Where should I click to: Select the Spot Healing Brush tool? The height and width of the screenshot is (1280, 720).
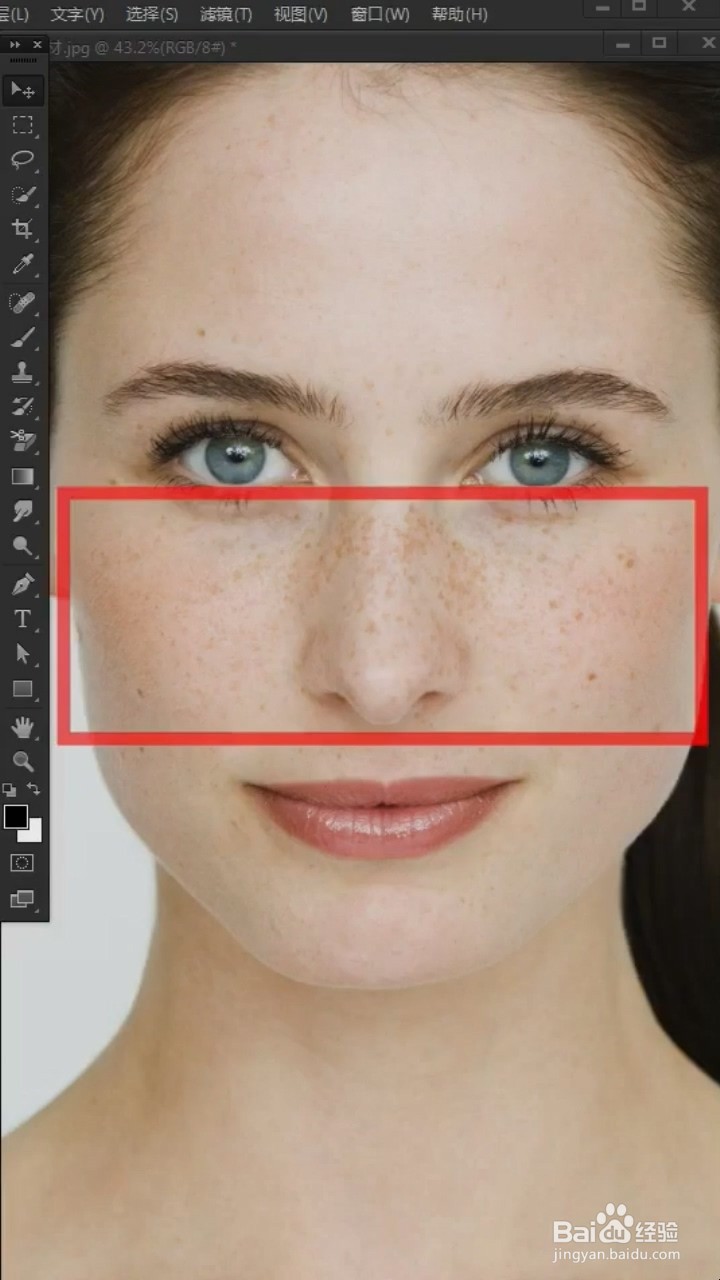(x=22, y=302)
